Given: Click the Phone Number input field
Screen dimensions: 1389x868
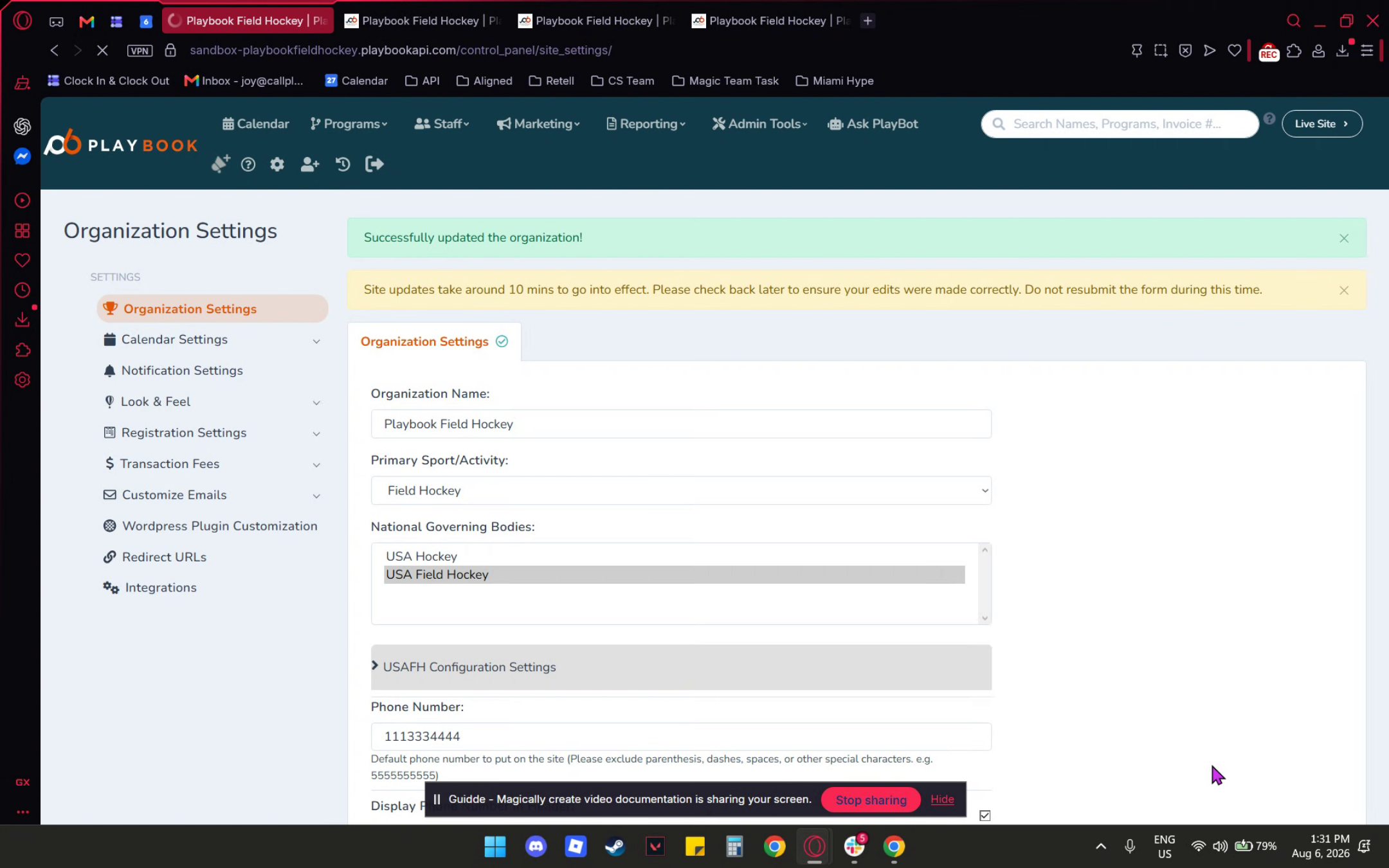Looking at the screenshot, I should coord(681,737).
